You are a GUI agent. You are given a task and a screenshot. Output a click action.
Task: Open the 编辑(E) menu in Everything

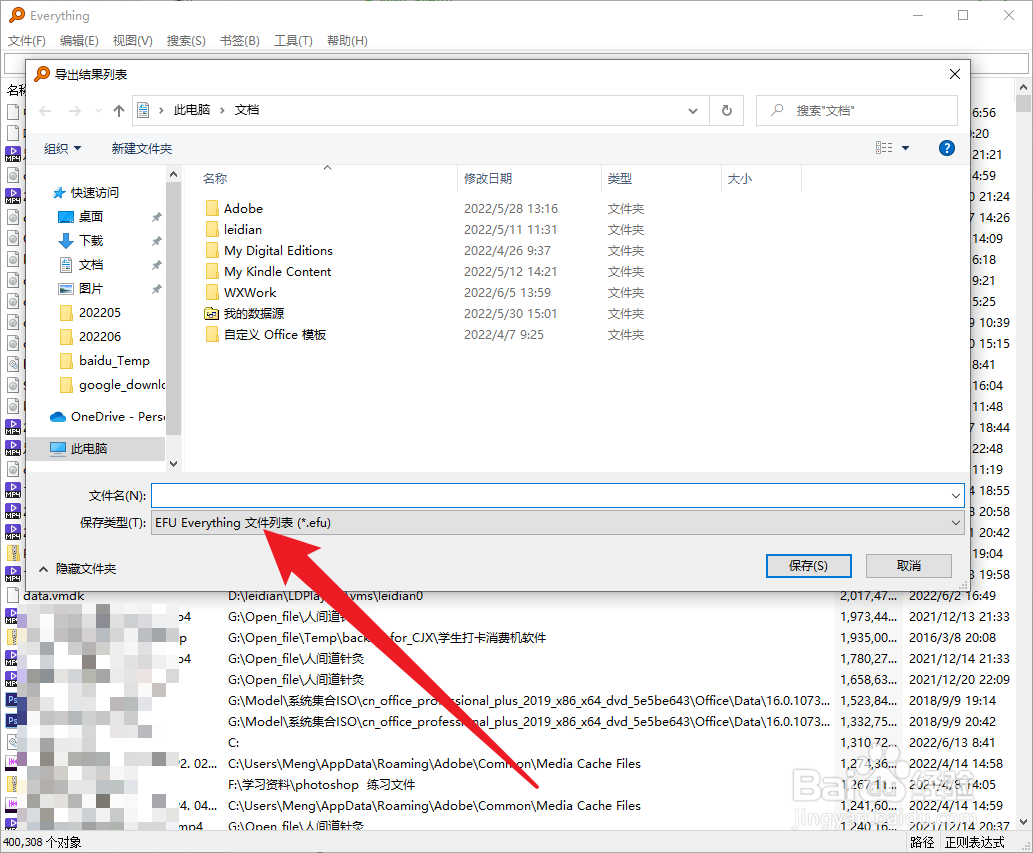[79, 41]
